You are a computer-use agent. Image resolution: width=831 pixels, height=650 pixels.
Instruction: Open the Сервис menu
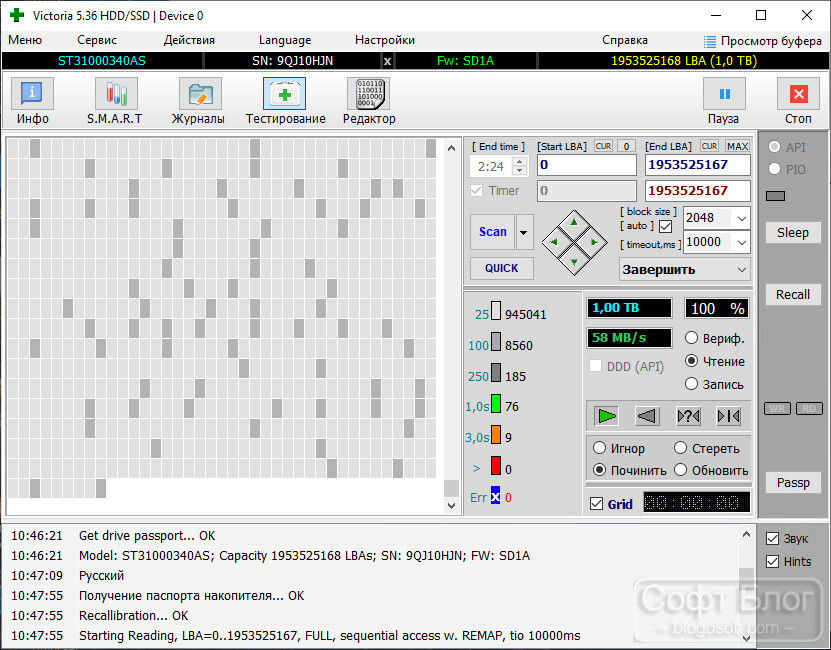[x=97, y=40]
